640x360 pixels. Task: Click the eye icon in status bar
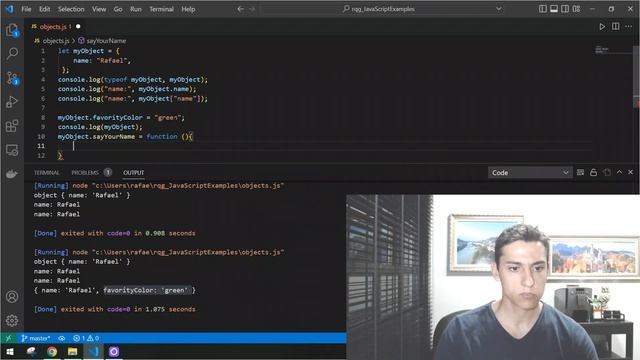pyautogui.click(x=62, y=338)
